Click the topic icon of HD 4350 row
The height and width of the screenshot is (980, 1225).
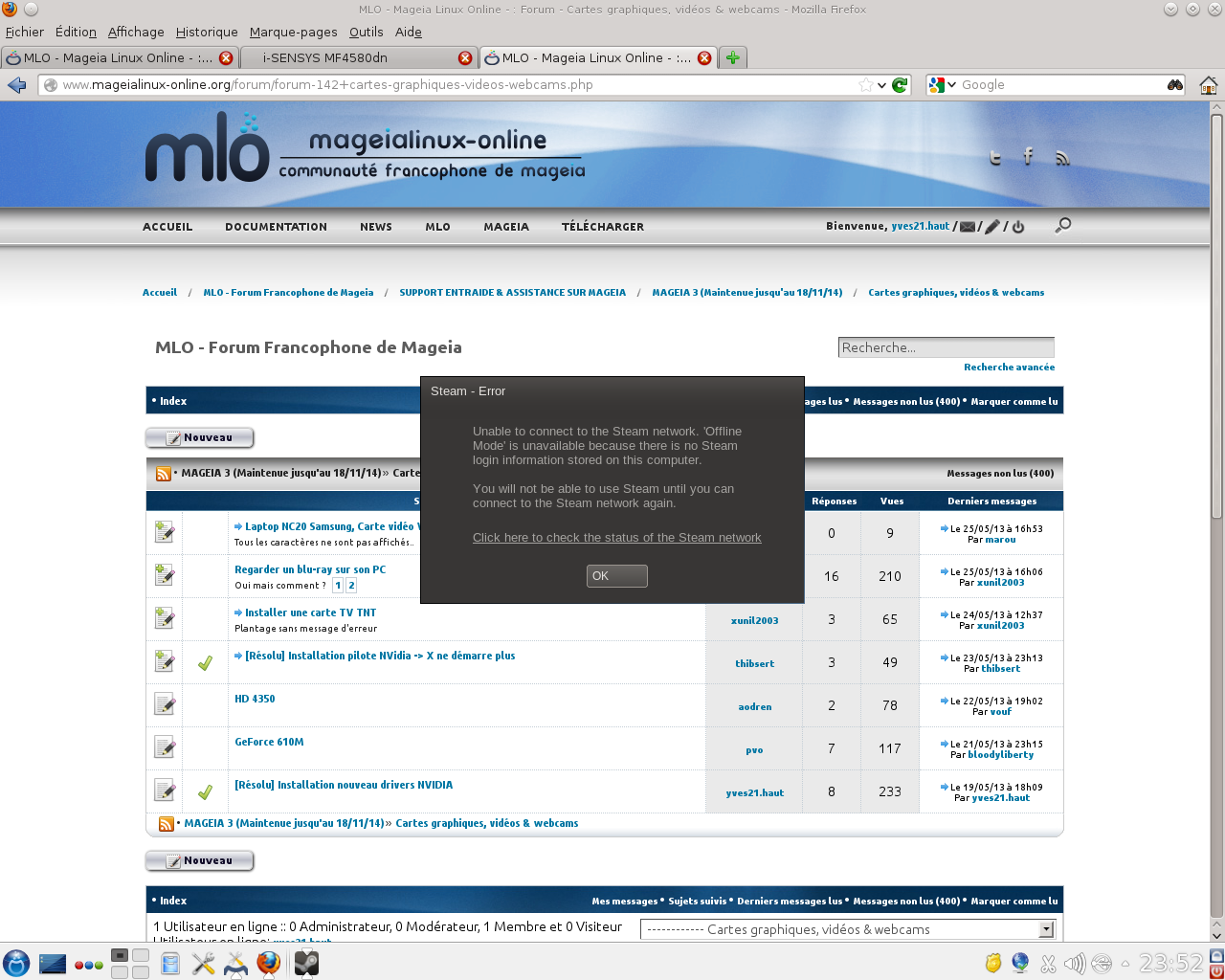tap(165, 704)
